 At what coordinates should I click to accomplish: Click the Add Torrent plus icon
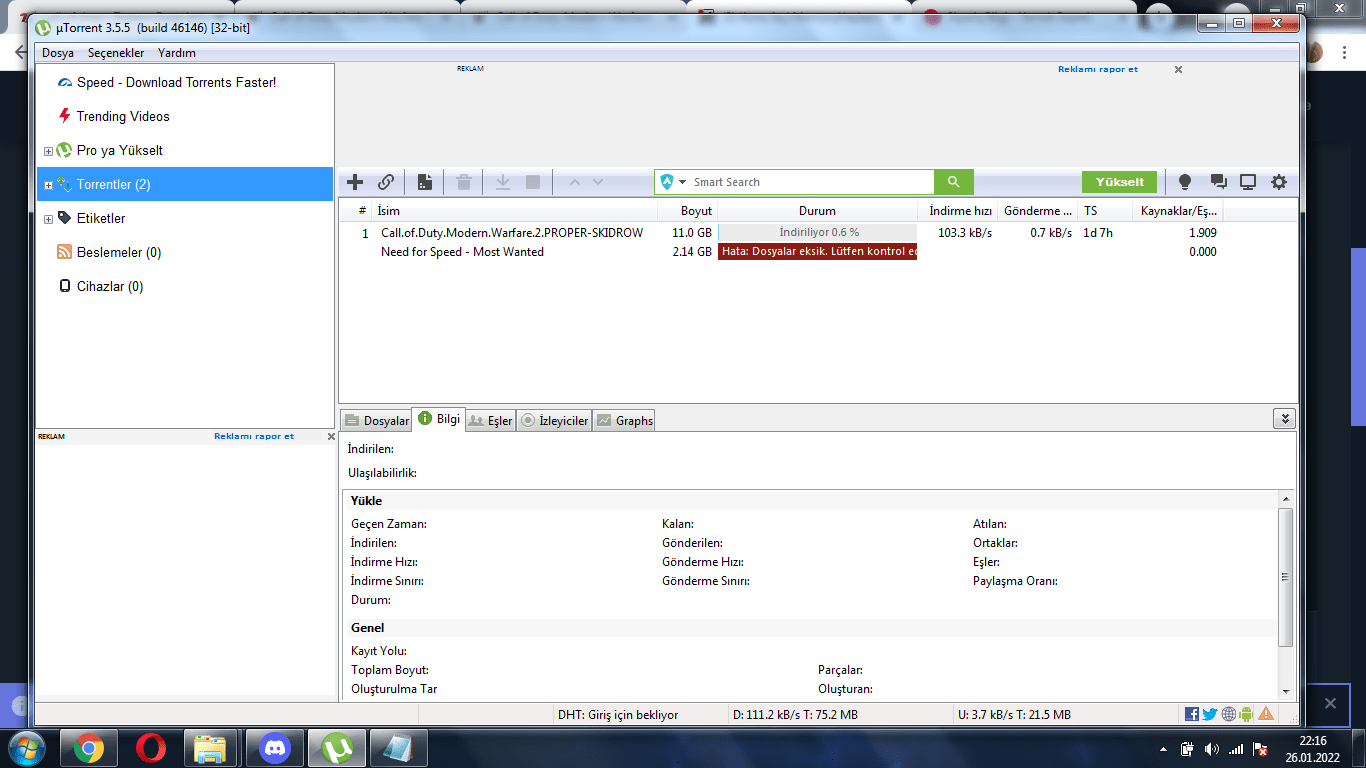click(x=355, y=182)
